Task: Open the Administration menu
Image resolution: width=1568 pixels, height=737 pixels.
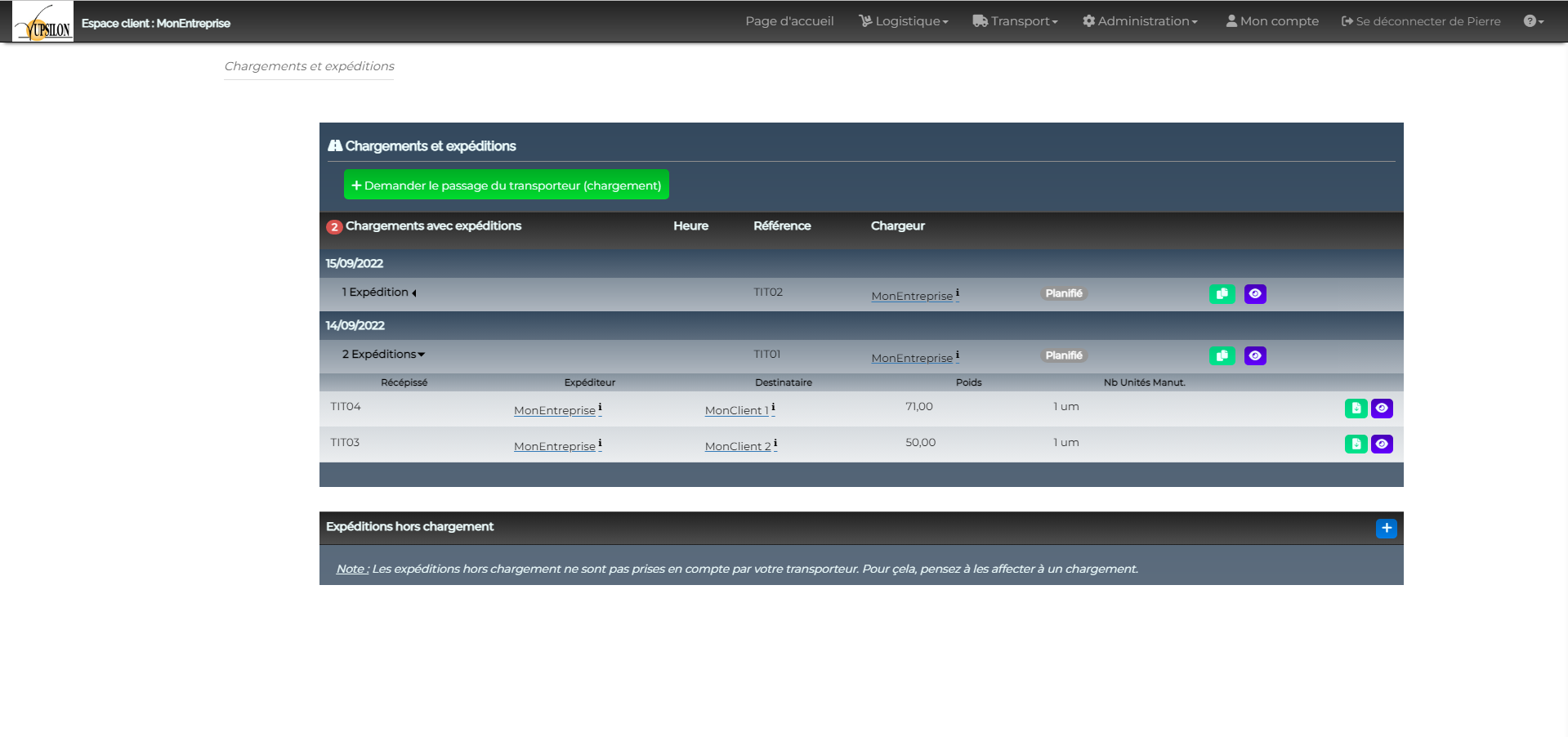Action: point(1140,21)
